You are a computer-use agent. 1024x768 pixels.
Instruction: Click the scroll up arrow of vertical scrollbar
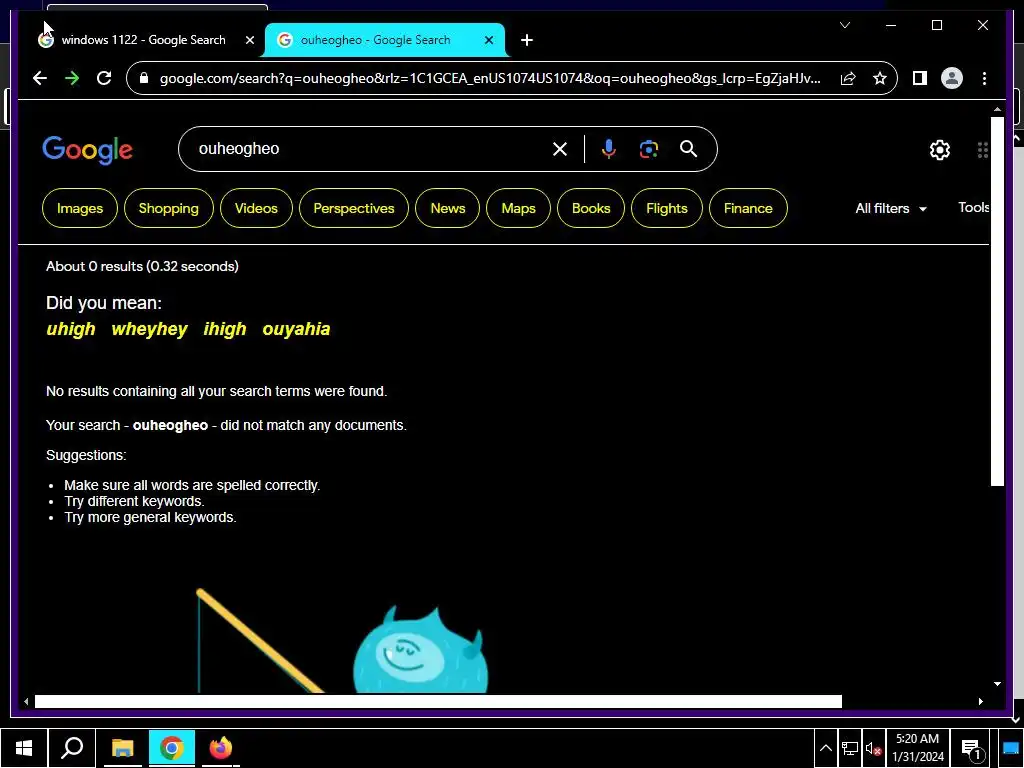click(997, 109)
